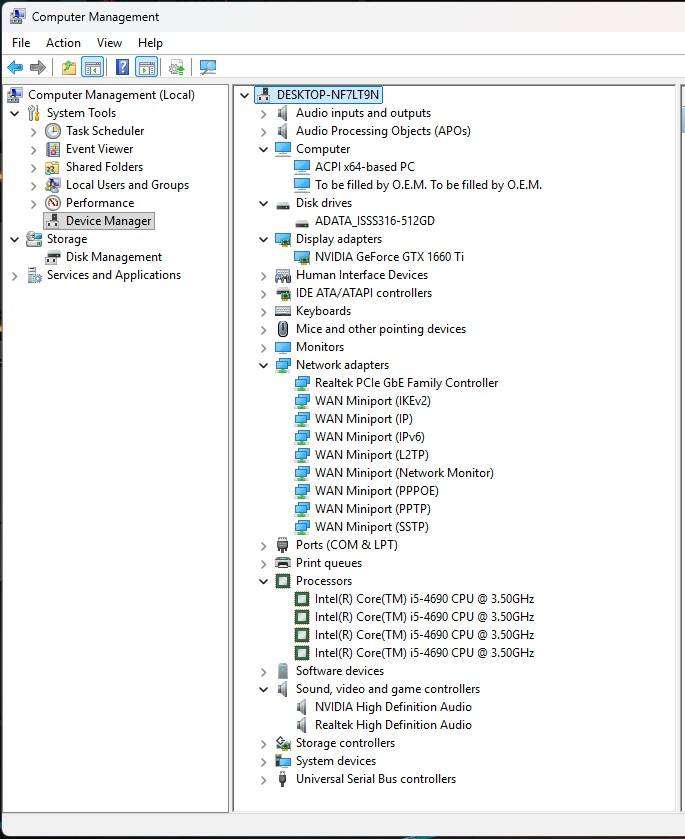Collapse Sound, video and game controllers
685x839 pixels.
[x=263, y=689]
